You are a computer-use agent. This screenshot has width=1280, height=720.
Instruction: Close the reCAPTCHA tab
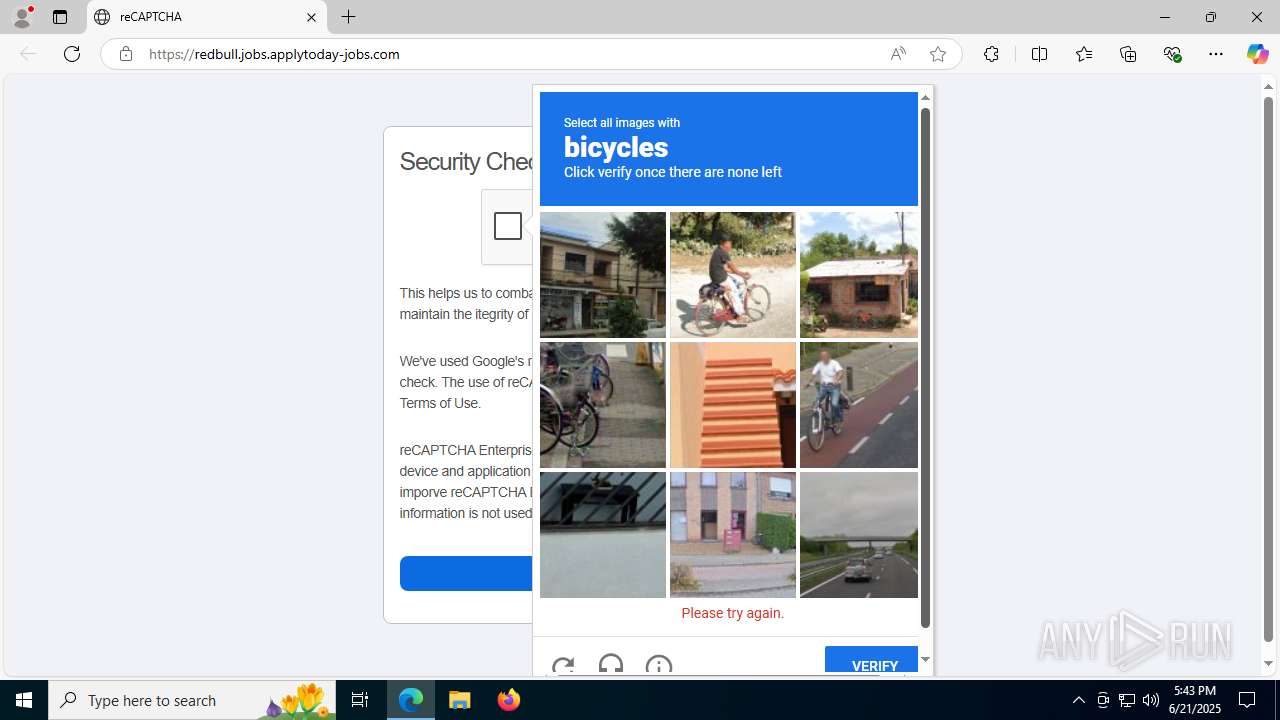coord(311,17)
